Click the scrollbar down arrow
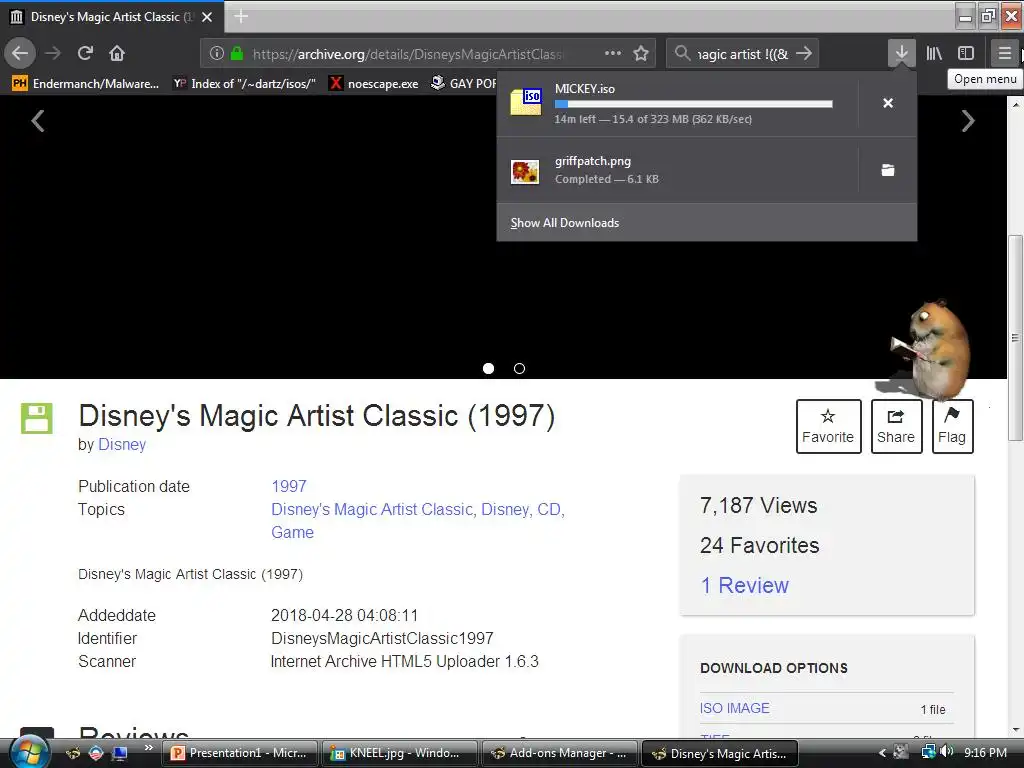The height and width of the screenshot is (768, 1024). (x=1015, y=730)
